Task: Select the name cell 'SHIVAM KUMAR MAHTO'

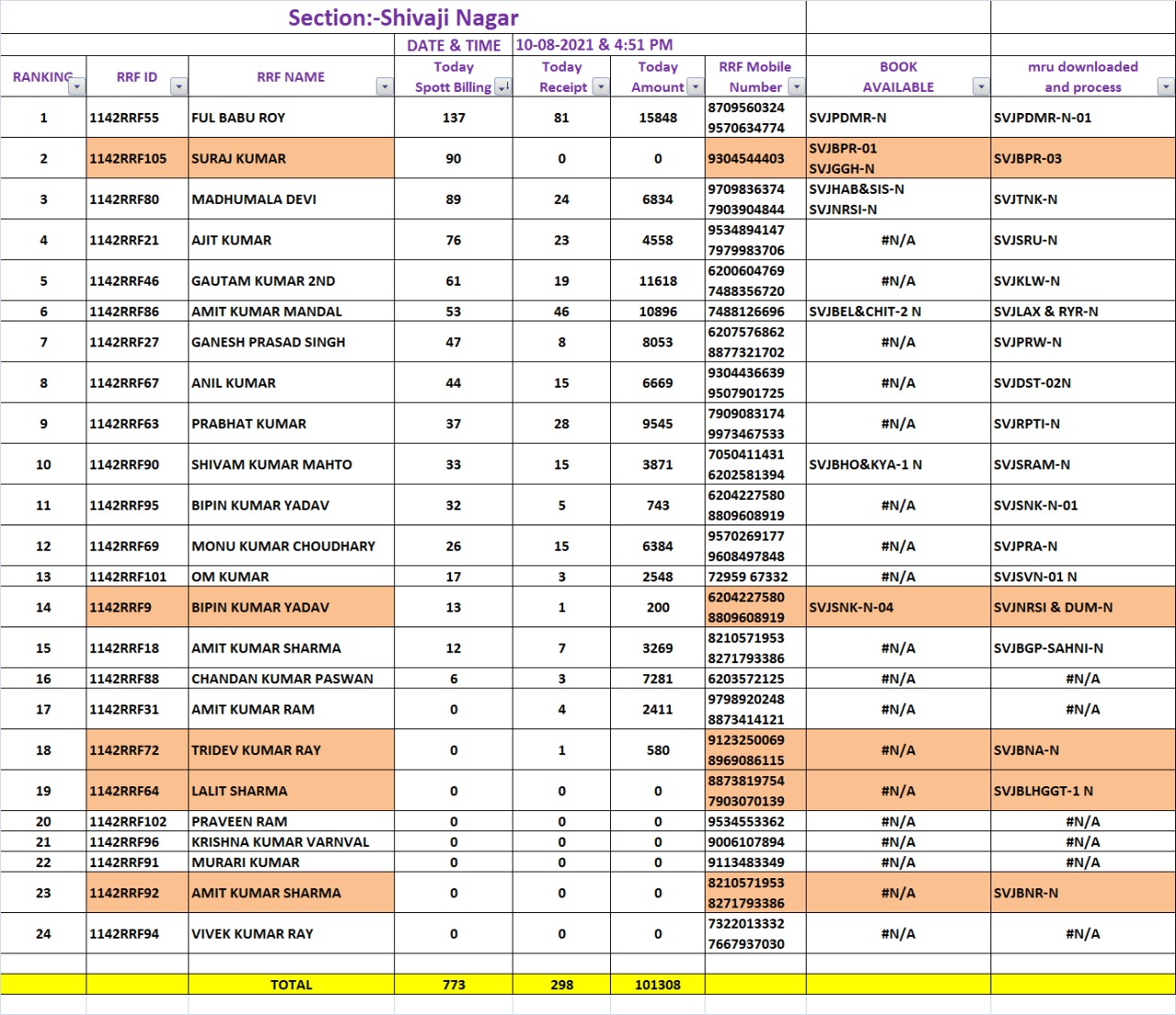Action: (x=291, y=465)
